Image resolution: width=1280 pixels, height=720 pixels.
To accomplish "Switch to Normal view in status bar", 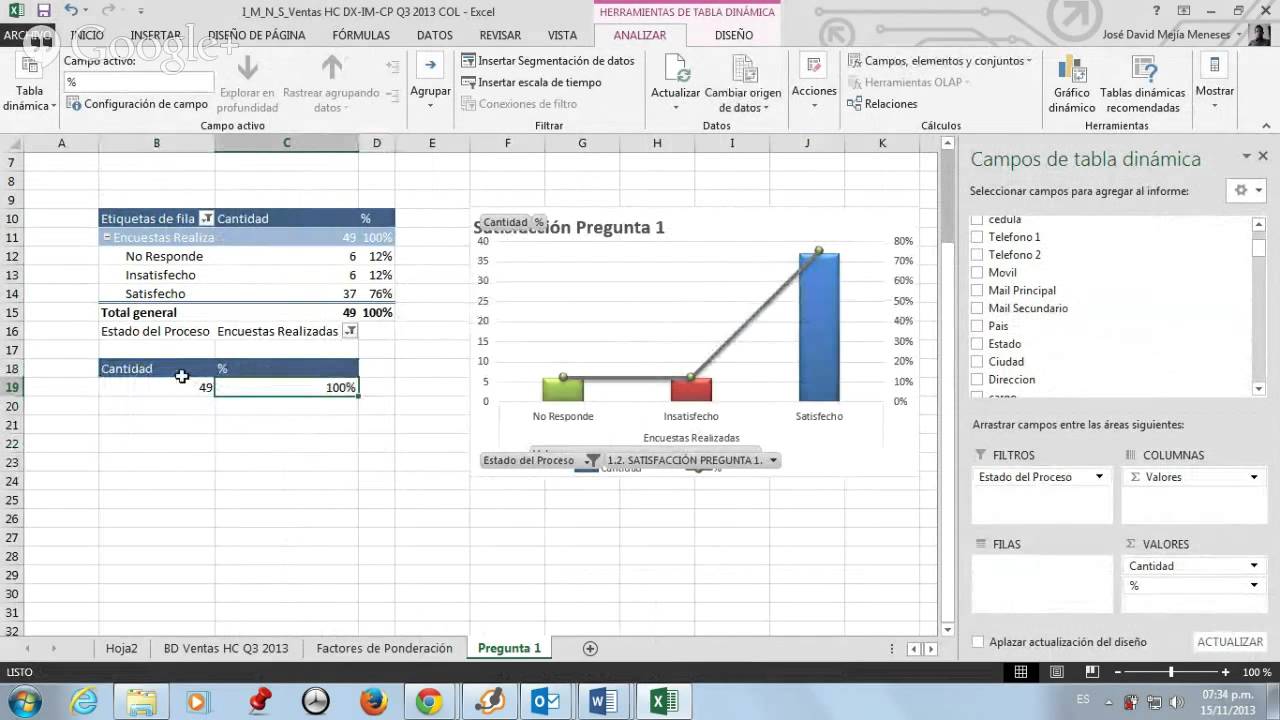I will click(x=1021, y=672).
